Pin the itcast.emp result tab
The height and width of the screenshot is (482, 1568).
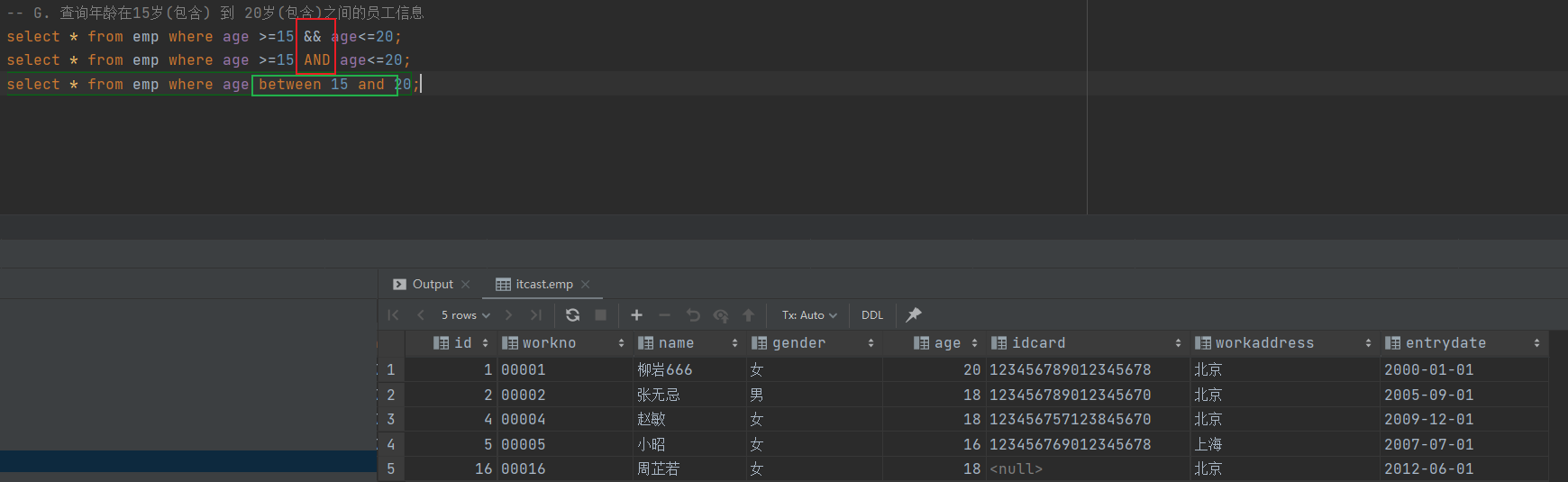[914, 314]
